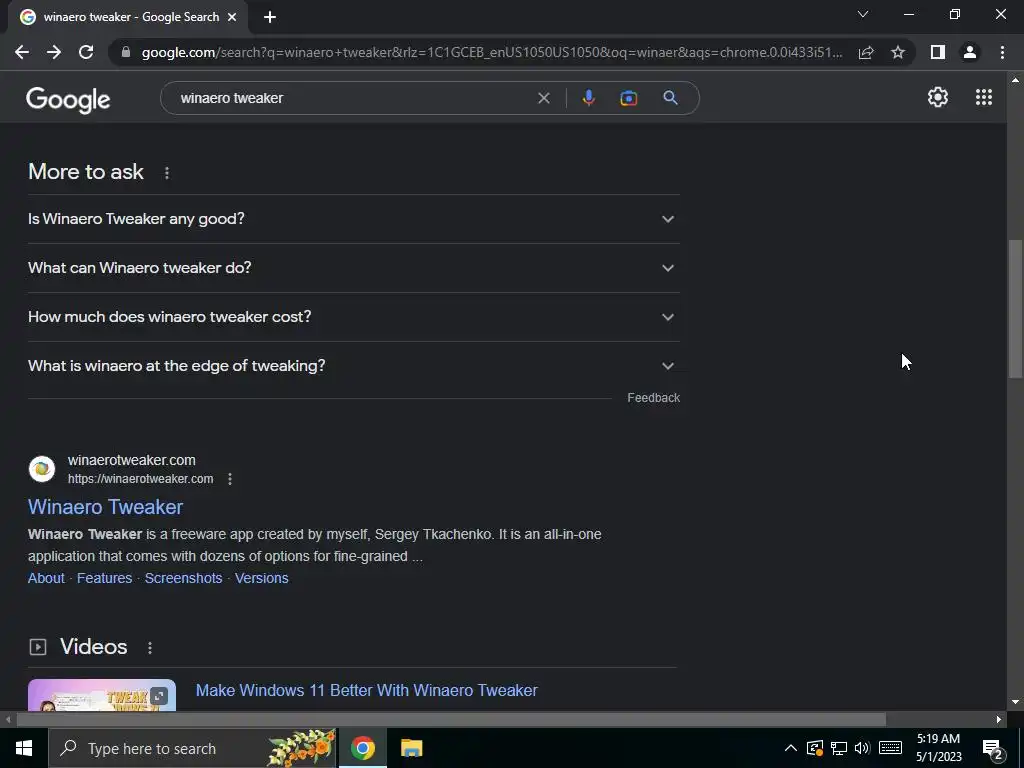
Task: Open tab search dropdown arrow
Action: click(x=863, y=14)
